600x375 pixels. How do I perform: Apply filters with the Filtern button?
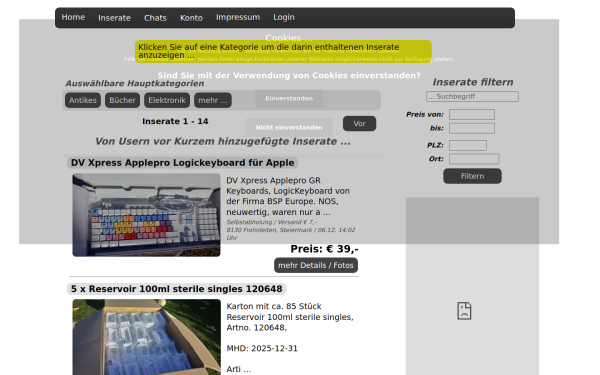coord(472,176)
